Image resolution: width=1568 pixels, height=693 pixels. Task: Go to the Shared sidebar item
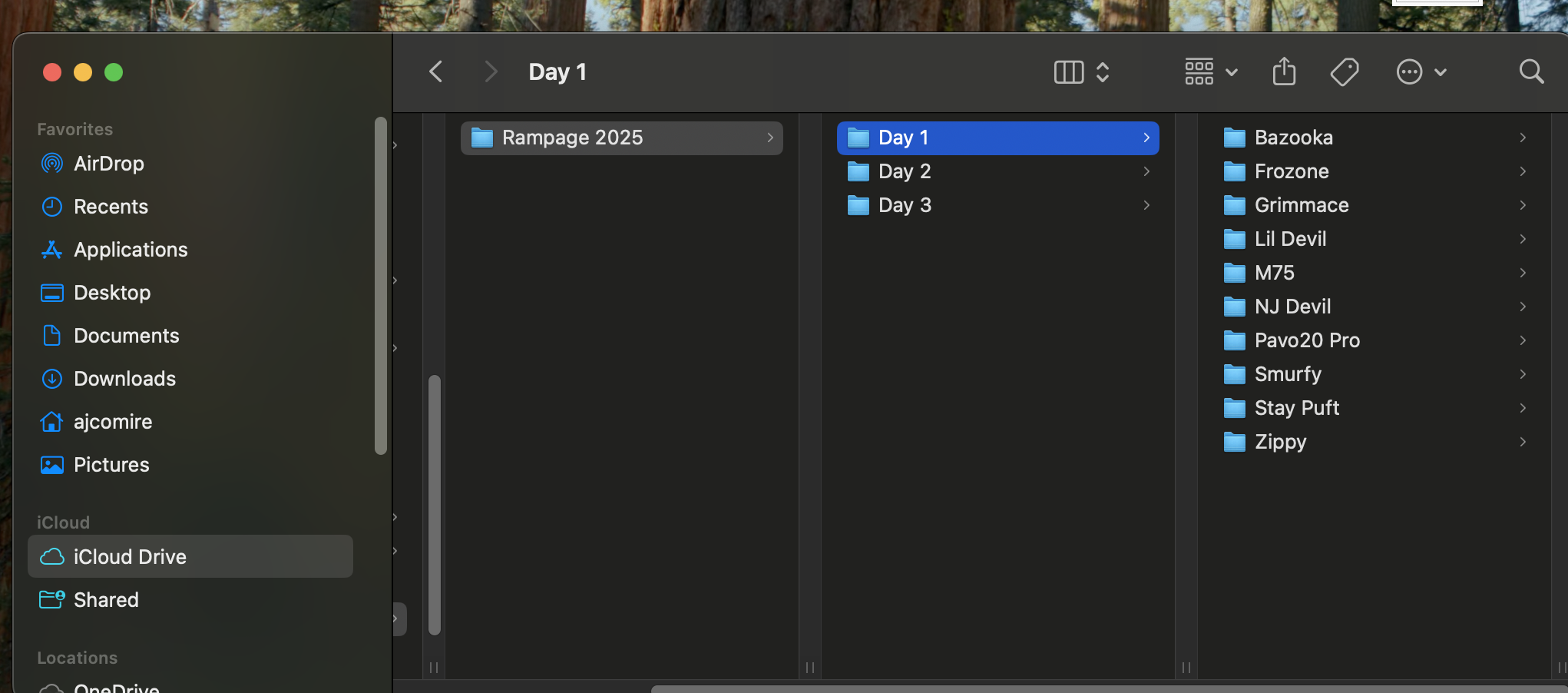(106, 600)
